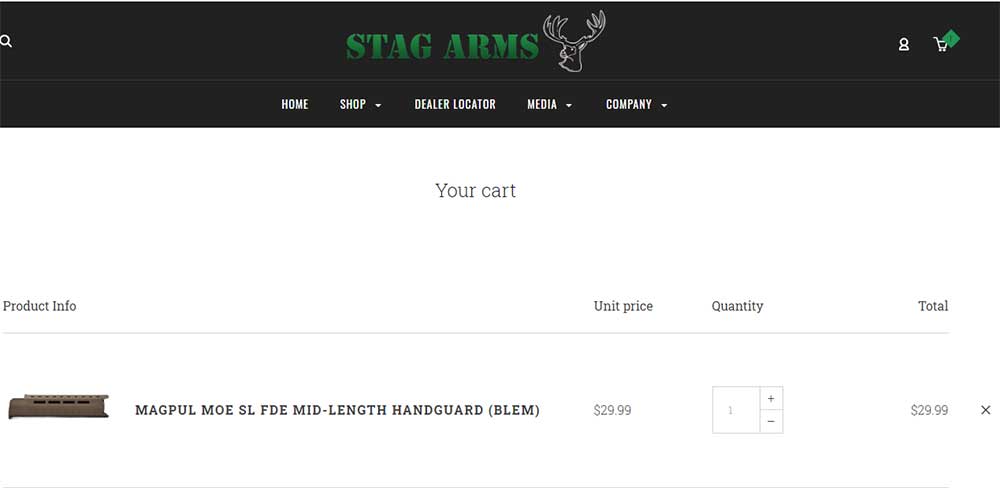Viewport: 1000px width, 488px height.
Task: Click the handguard product thumbnail
Action: click(x=58, y=407)
